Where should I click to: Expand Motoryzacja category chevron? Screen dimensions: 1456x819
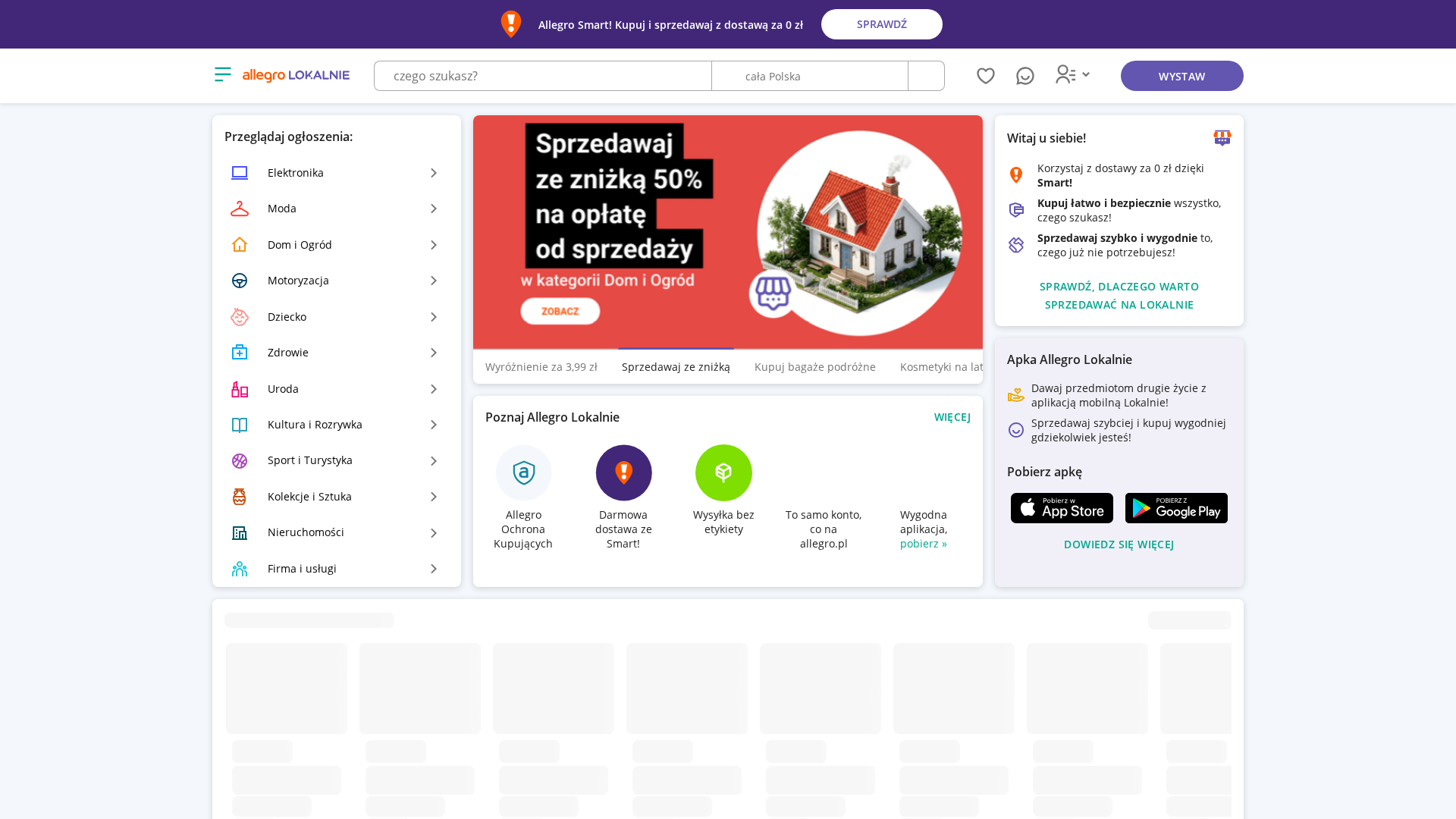[434, 281]
